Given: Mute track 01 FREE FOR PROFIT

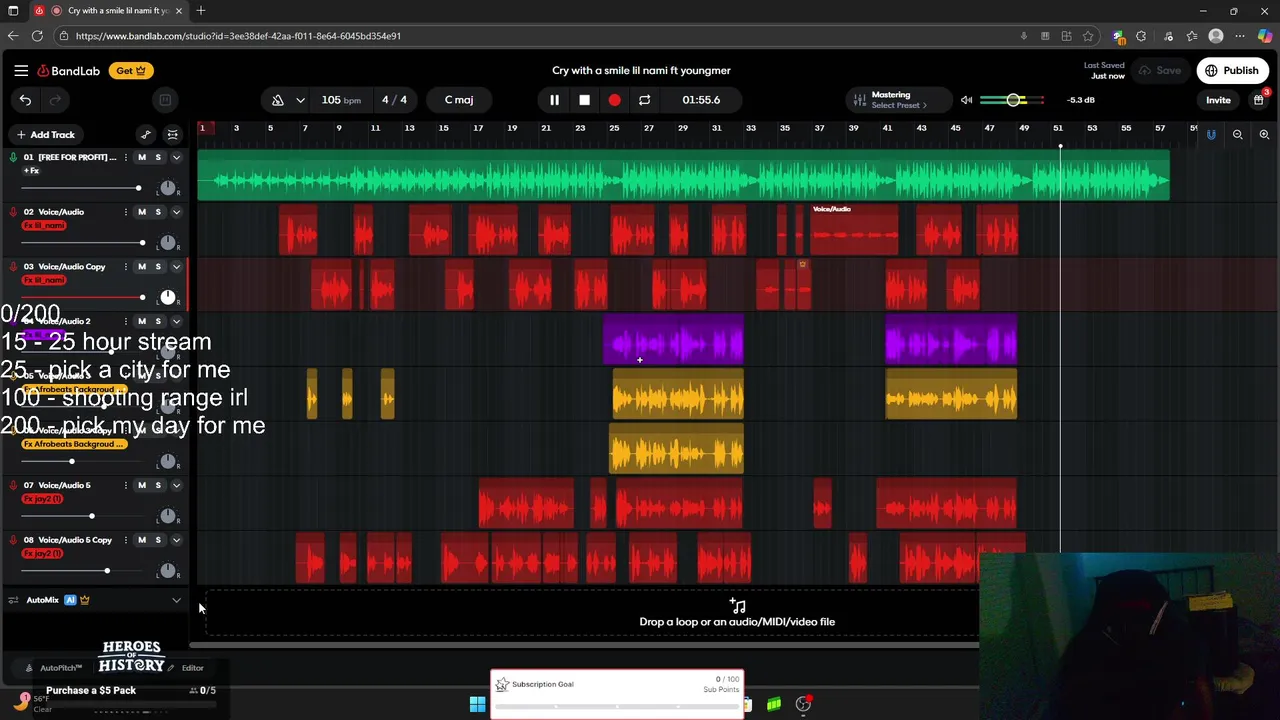Looking at the screenshot, I should [141, 157].
